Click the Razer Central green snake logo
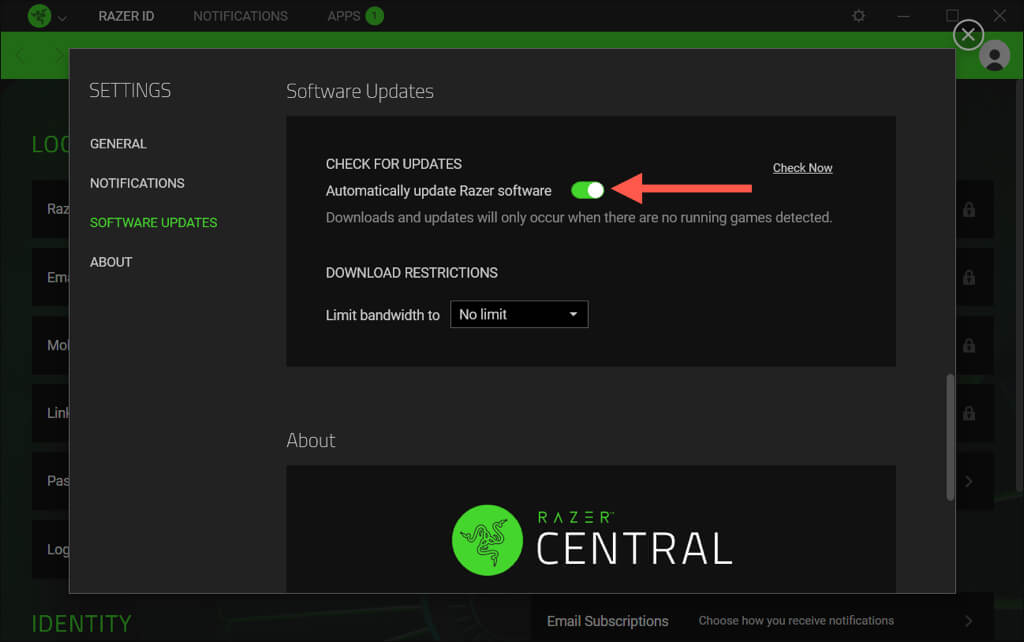Viewport: 1024px width, 642px height. coord(487,540)
